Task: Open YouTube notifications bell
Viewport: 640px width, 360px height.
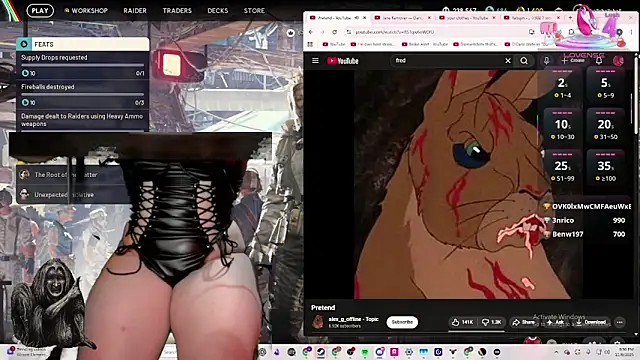Action: click(599, 61)
